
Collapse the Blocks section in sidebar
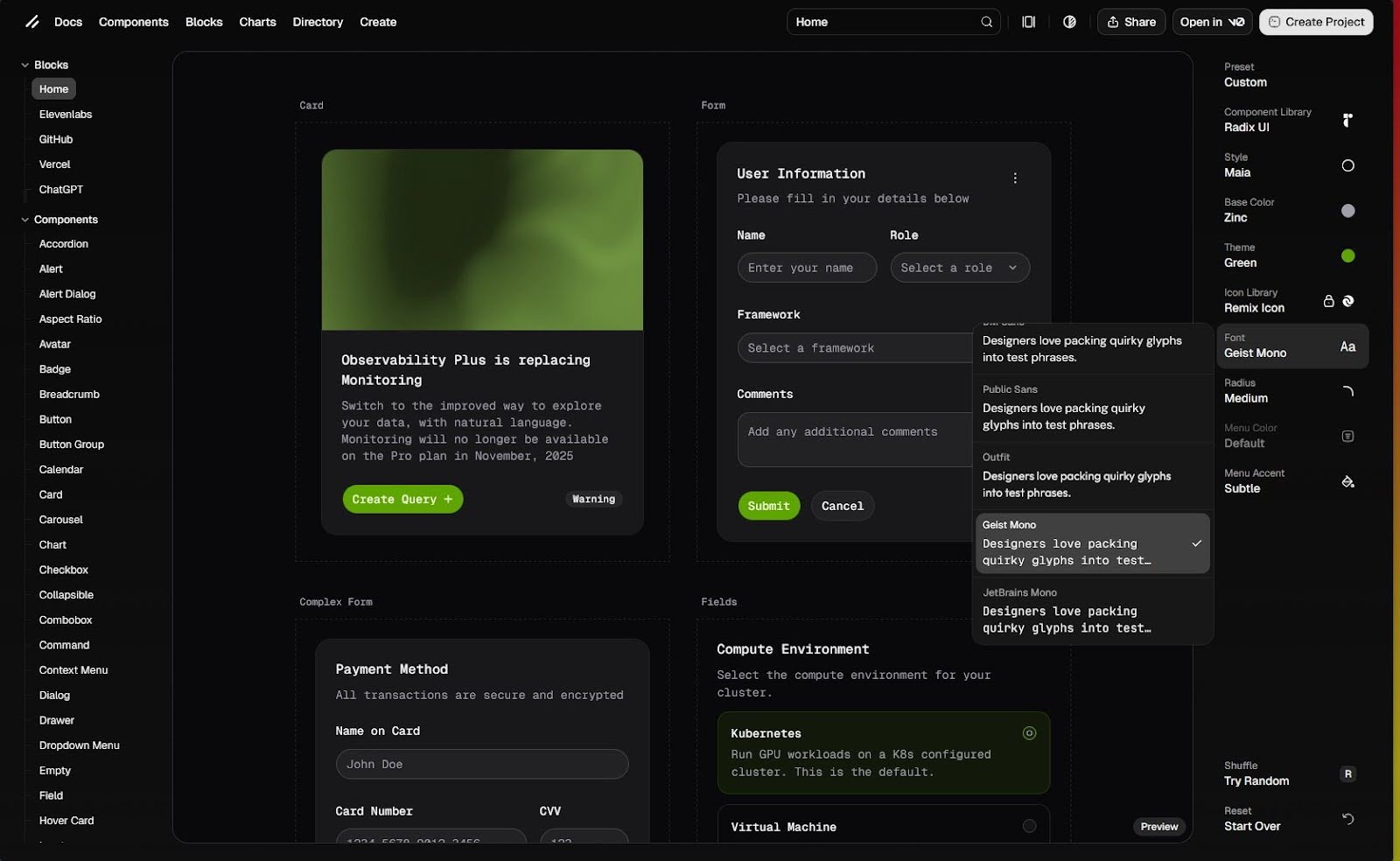25,66
